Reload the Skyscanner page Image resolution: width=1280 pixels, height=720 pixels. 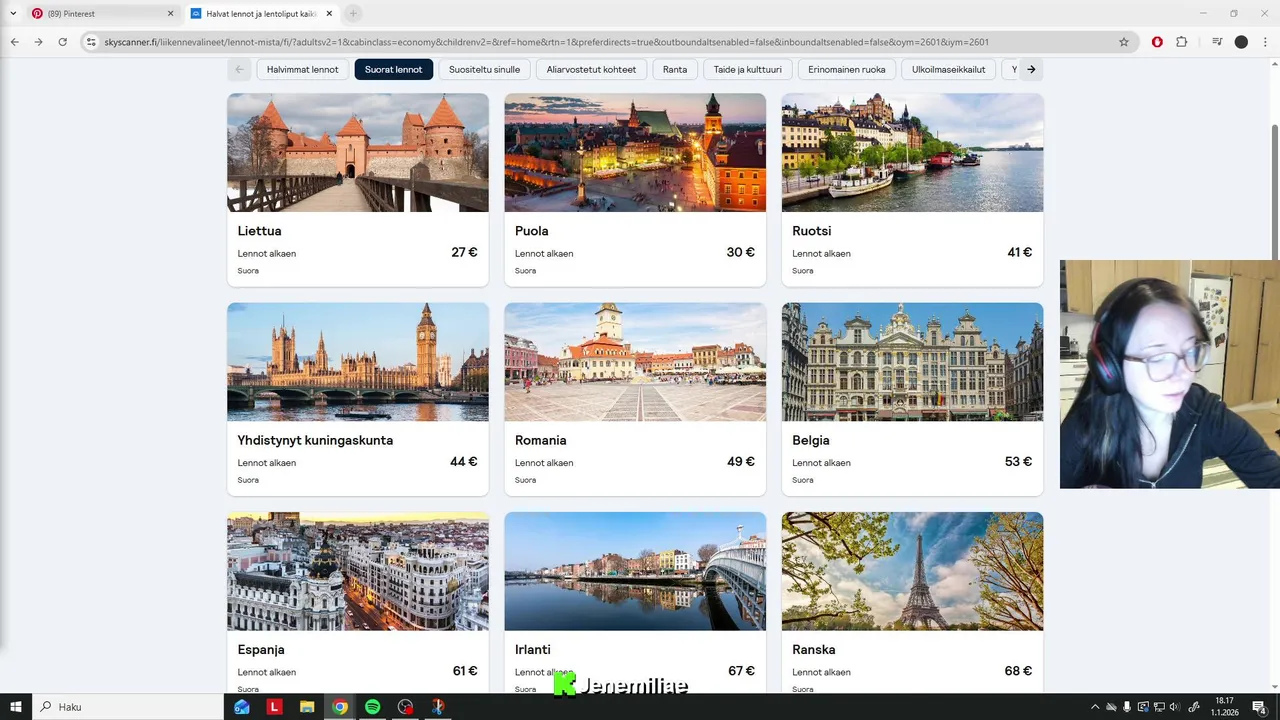[x=62, y=42]
